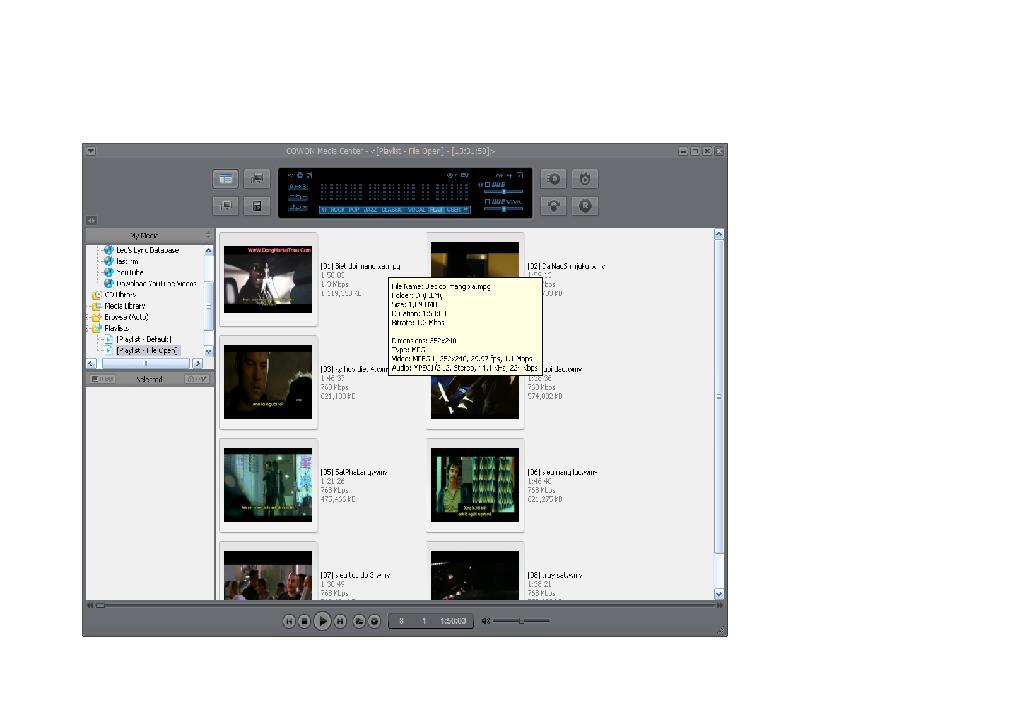Toggle the BBE ViVA effect checkbox

point(487,202)
